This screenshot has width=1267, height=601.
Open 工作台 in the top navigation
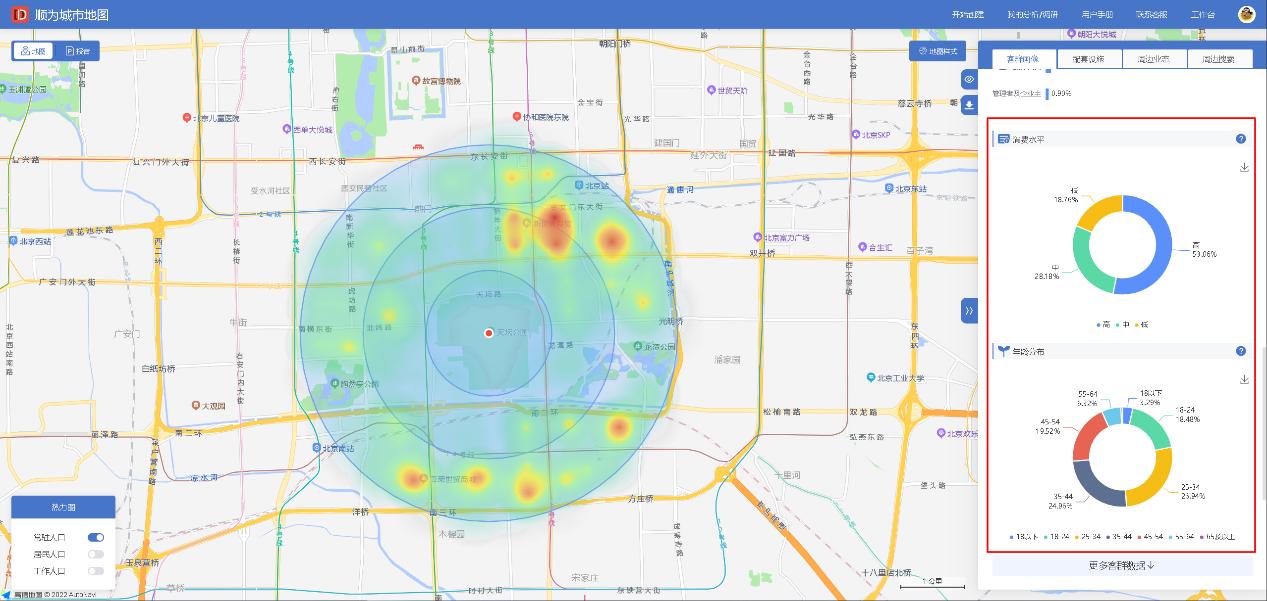1203,15
